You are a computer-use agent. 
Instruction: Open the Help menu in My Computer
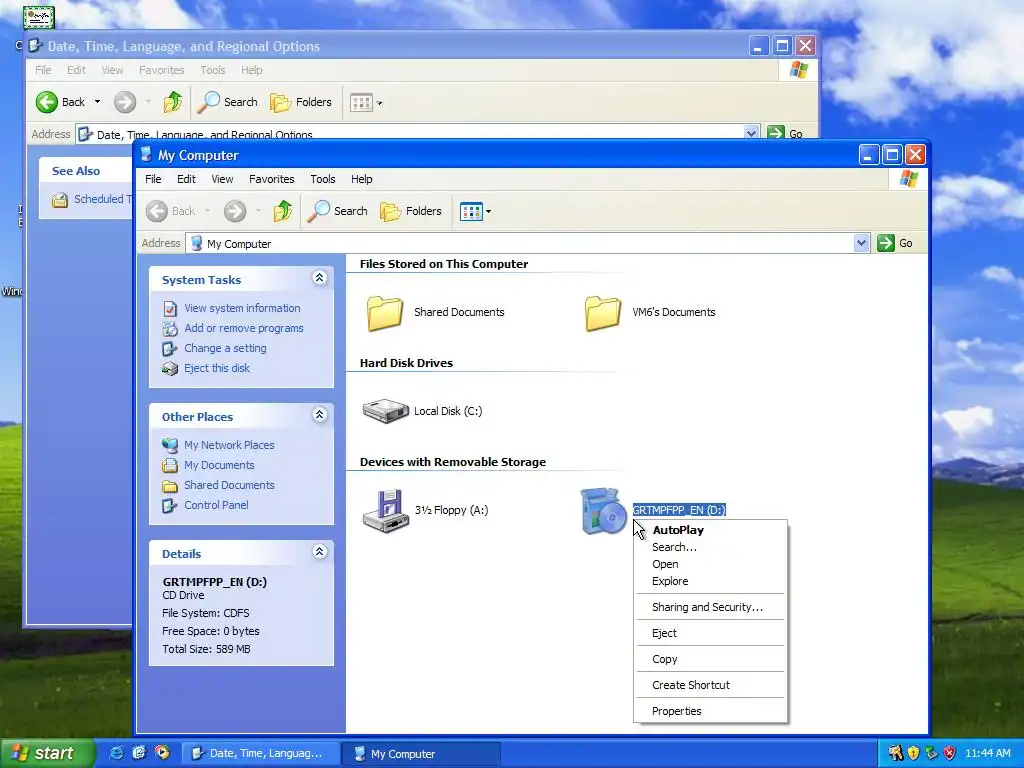click(361, 179)
